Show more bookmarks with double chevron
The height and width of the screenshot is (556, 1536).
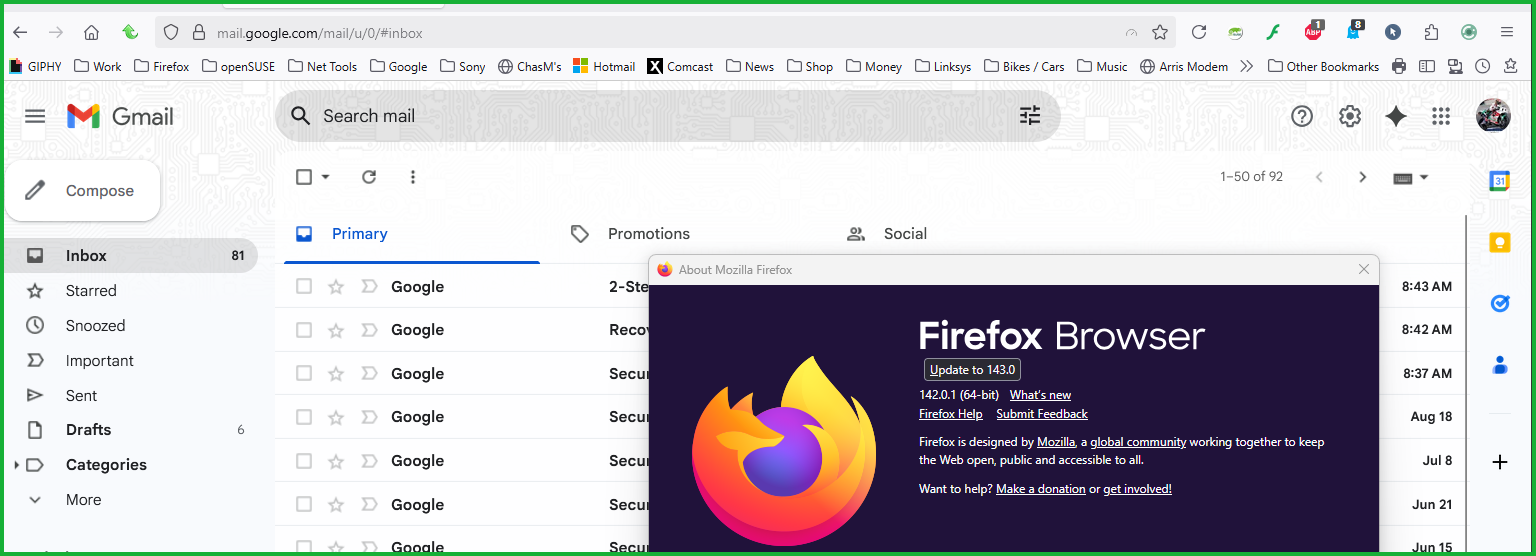[1246, 66]
